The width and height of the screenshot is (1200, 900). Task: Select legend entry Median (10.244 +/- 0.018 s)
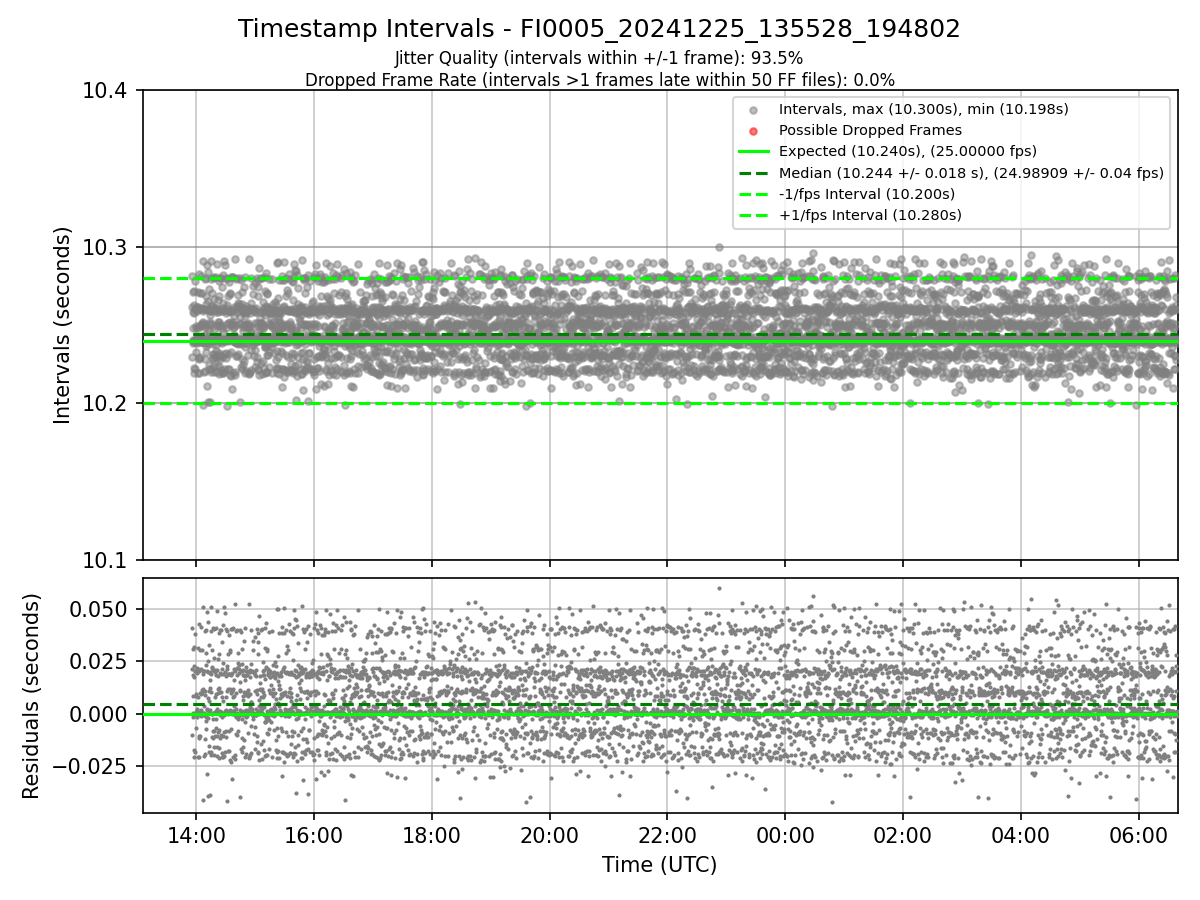(971, 173)
